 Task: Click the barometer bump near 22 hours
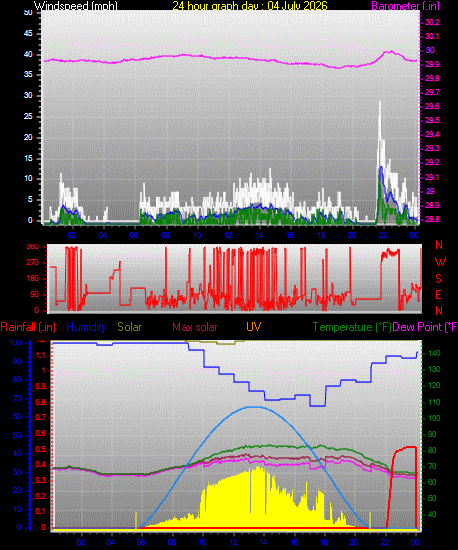click(x=390, y=53)
